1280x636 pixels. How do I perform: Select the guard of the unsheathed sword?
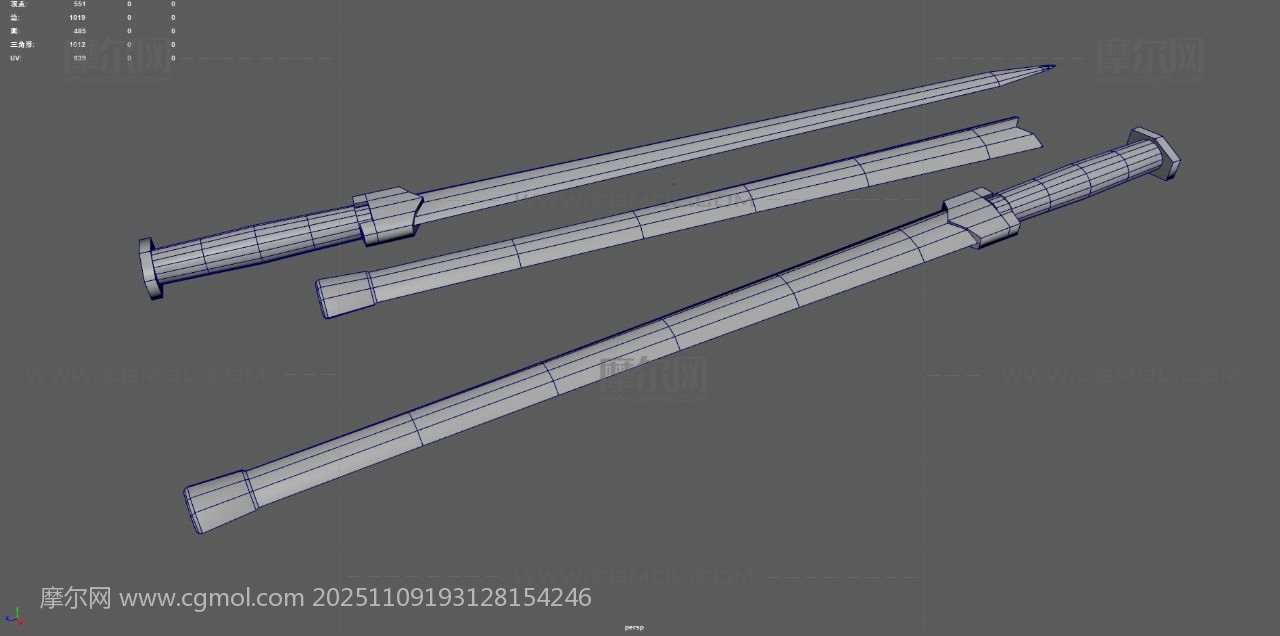385,216
